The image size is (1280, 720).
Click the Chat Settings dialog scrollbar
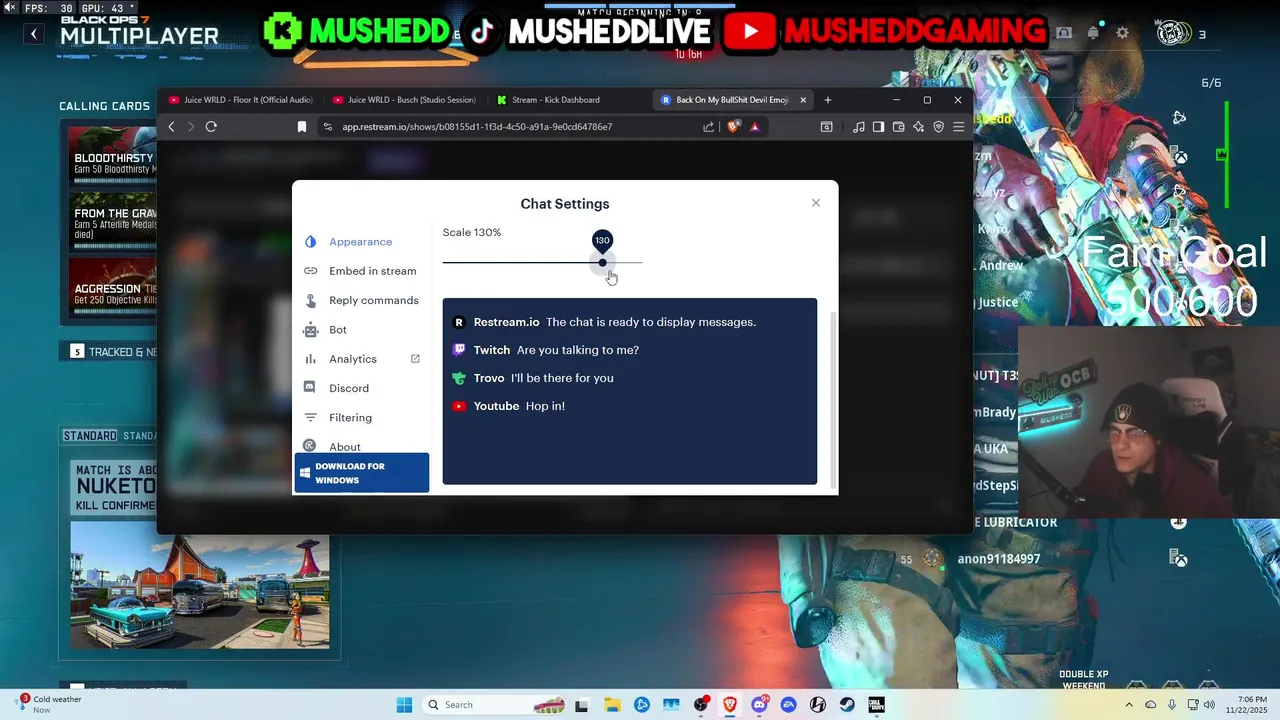click(x=834, y=398)
